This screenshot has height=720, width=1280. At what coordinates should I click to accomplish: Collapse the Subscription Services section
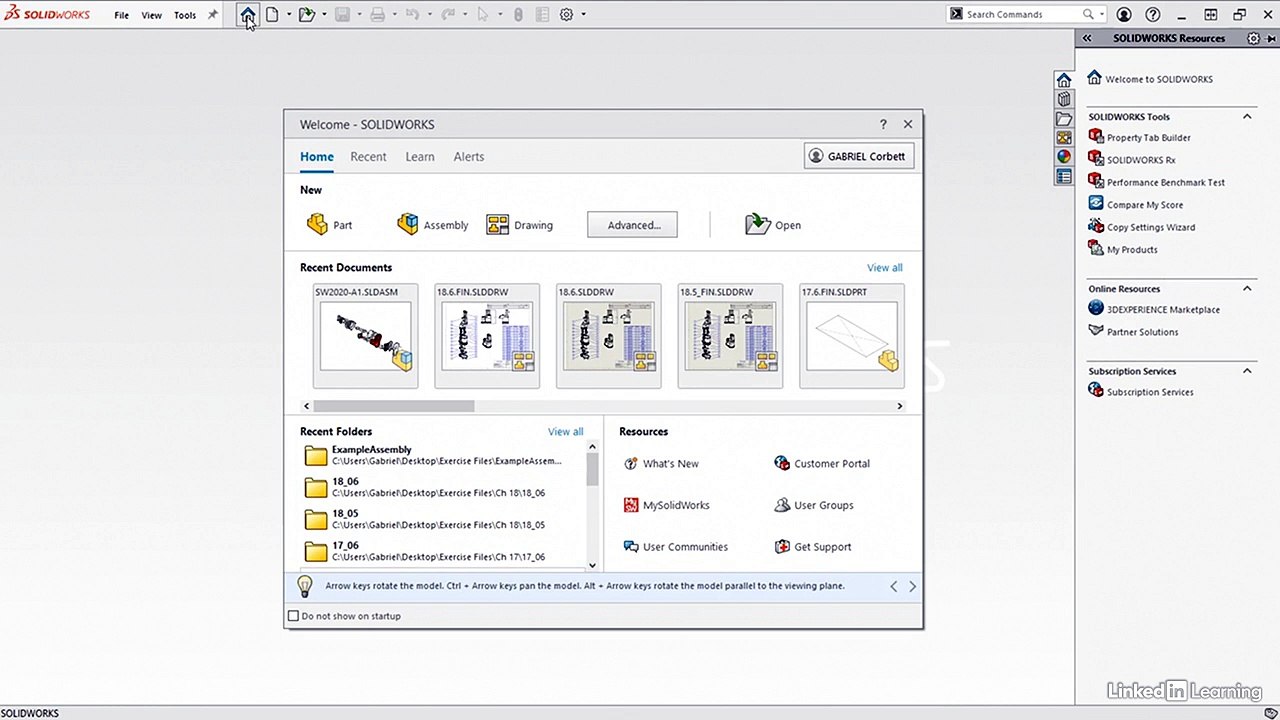pyautogui.click(x=1247, y=371)
